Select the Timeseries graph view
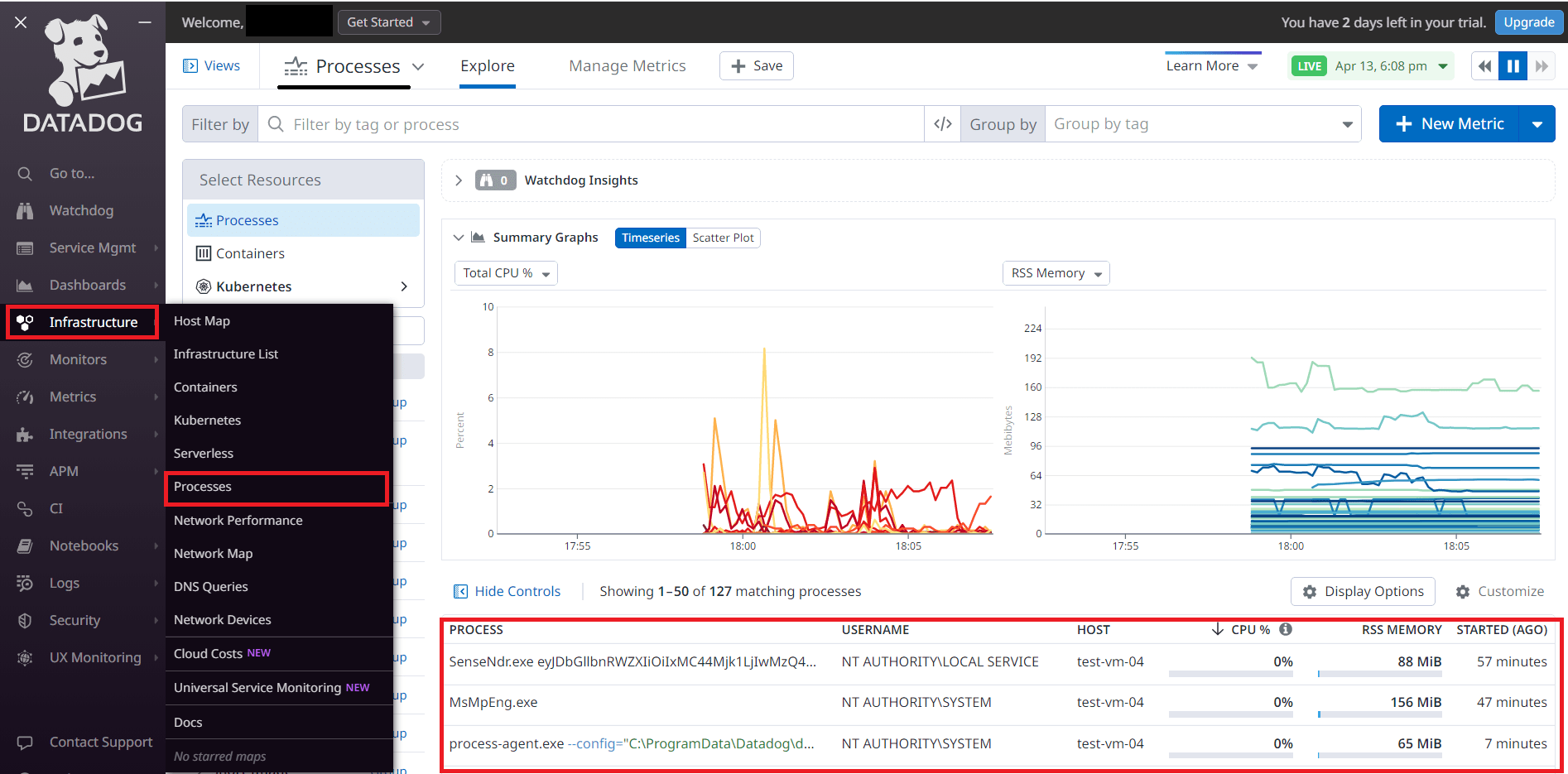1568x774 pixels. point(651,238)
